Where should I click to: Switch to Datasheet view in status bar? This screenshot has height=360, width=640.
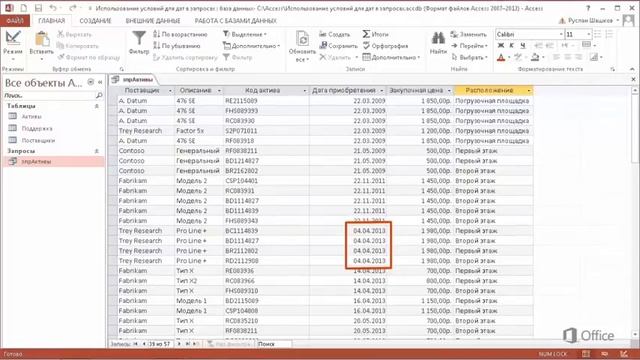point(586,354)
